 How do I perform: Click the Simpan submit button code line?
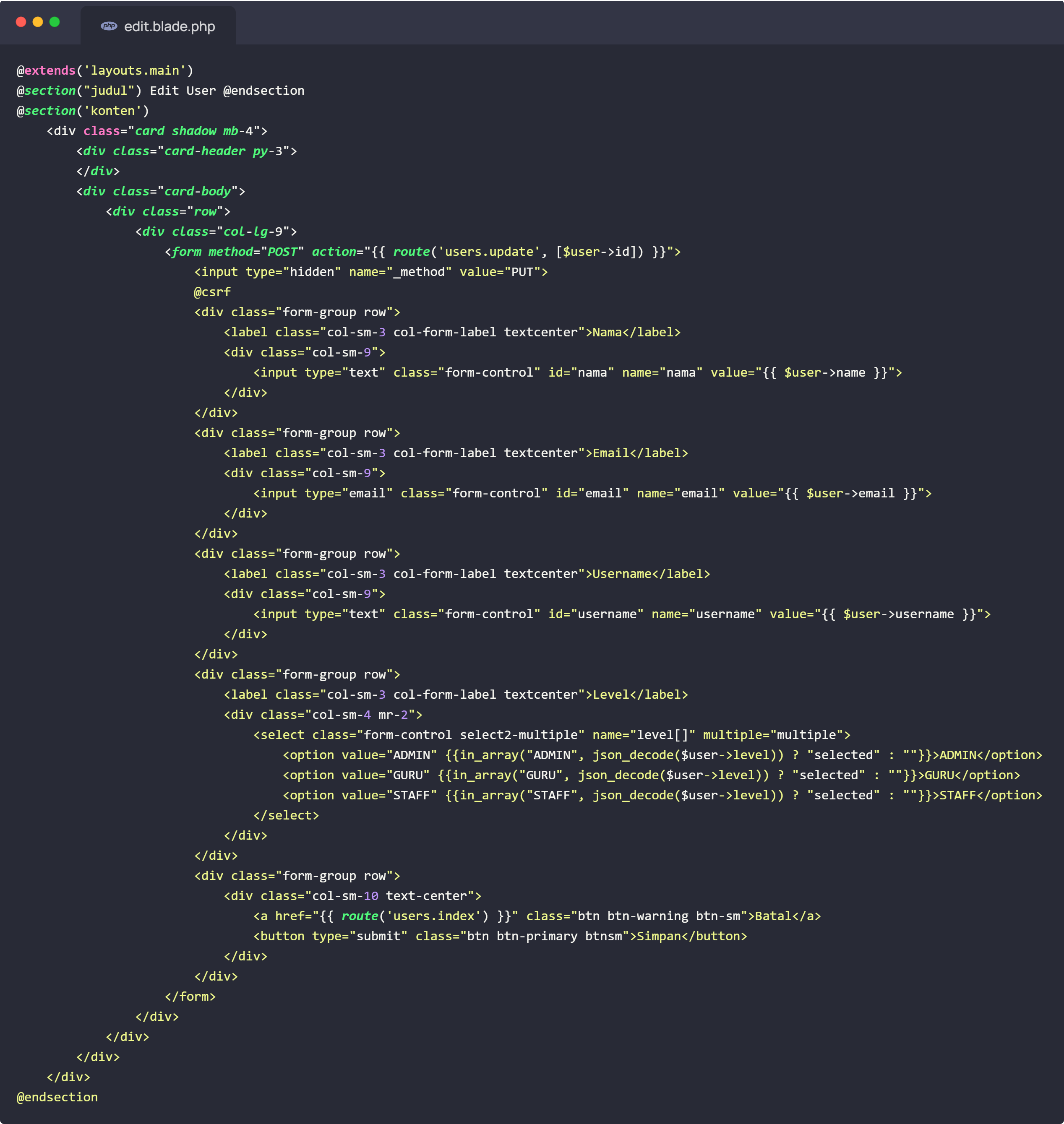pyautogui.click(x=500, y=936)
